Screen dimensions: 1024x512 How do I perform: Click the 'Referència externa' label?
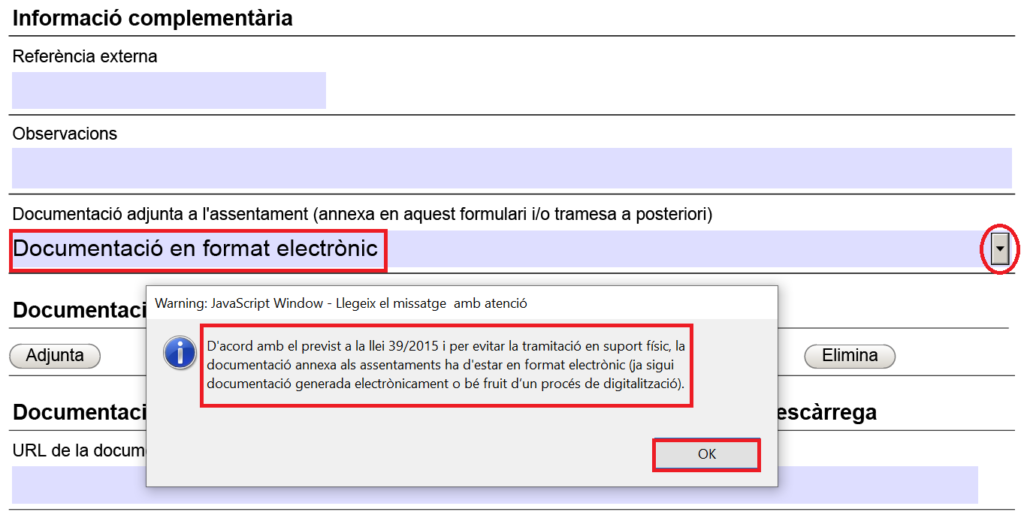point(85,56)
